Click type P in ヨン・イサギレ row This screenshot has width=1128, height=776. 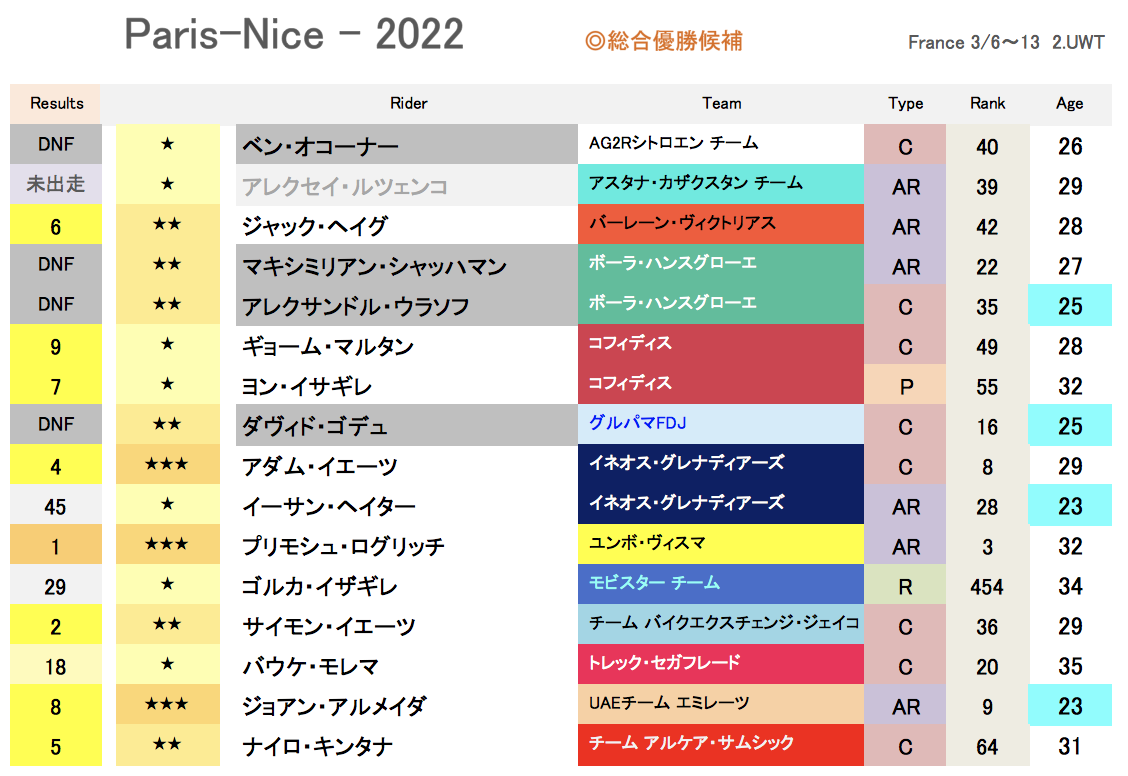click(905, 385)
